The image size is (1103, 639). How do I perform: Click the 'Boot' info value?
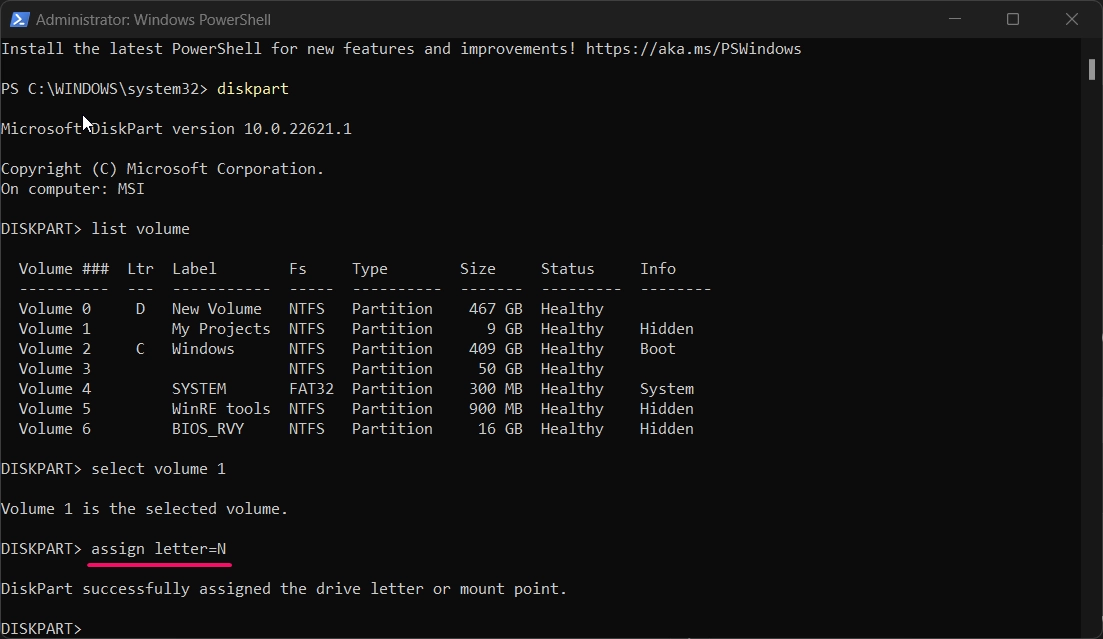[658, 349]
